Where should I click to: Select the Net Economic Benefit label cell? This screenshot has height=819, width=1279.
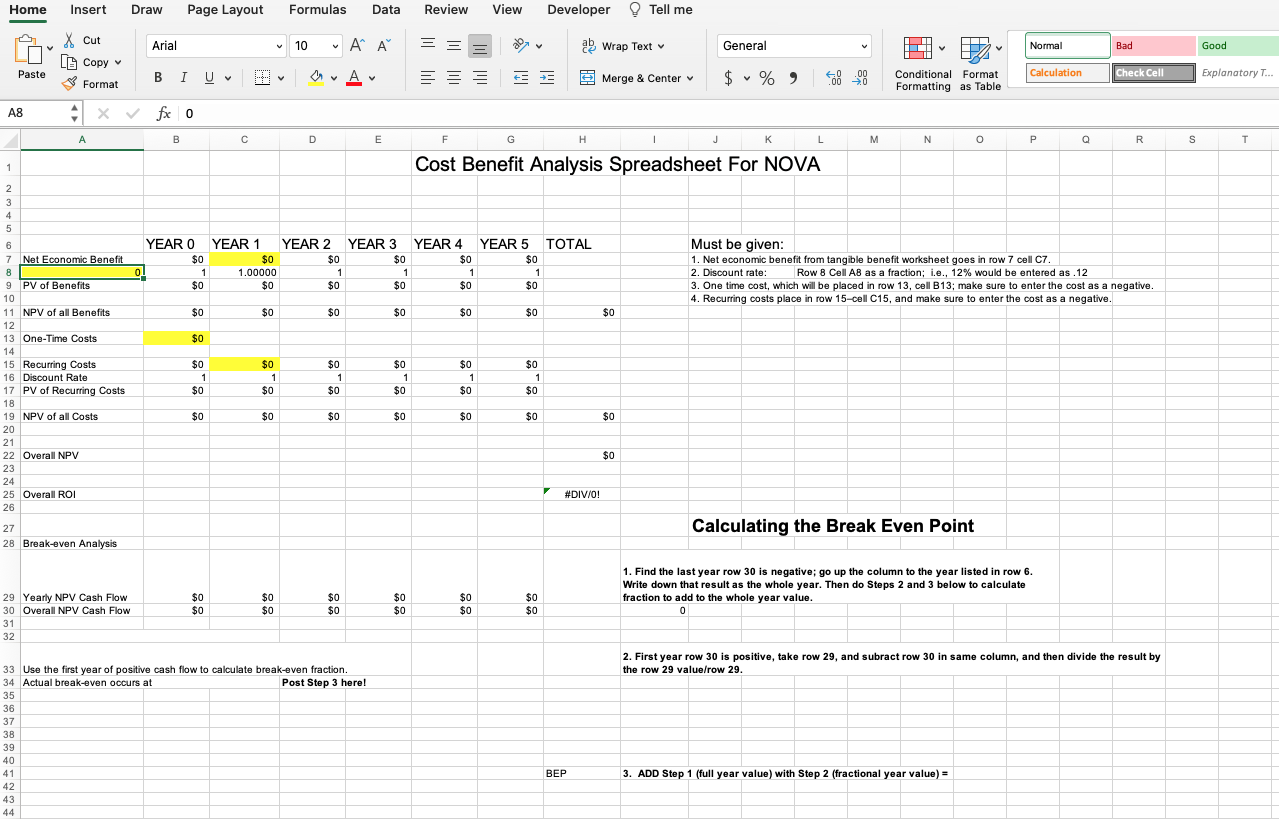tap(82, 259)
